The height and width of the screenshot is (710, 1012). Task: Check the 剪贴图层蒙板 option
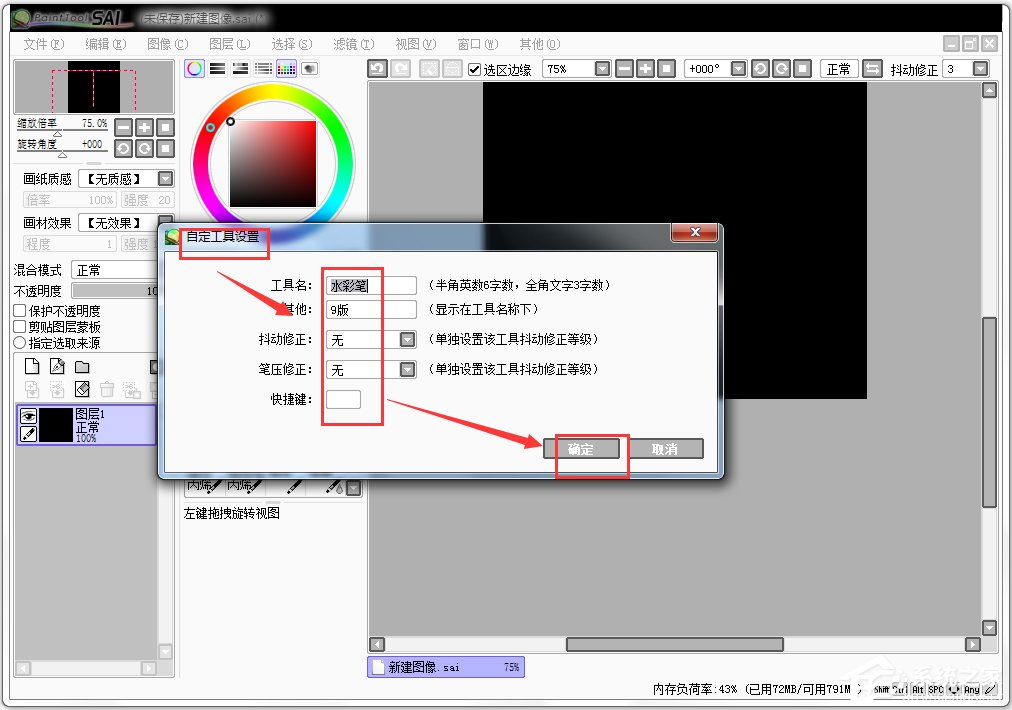point(18,325)
